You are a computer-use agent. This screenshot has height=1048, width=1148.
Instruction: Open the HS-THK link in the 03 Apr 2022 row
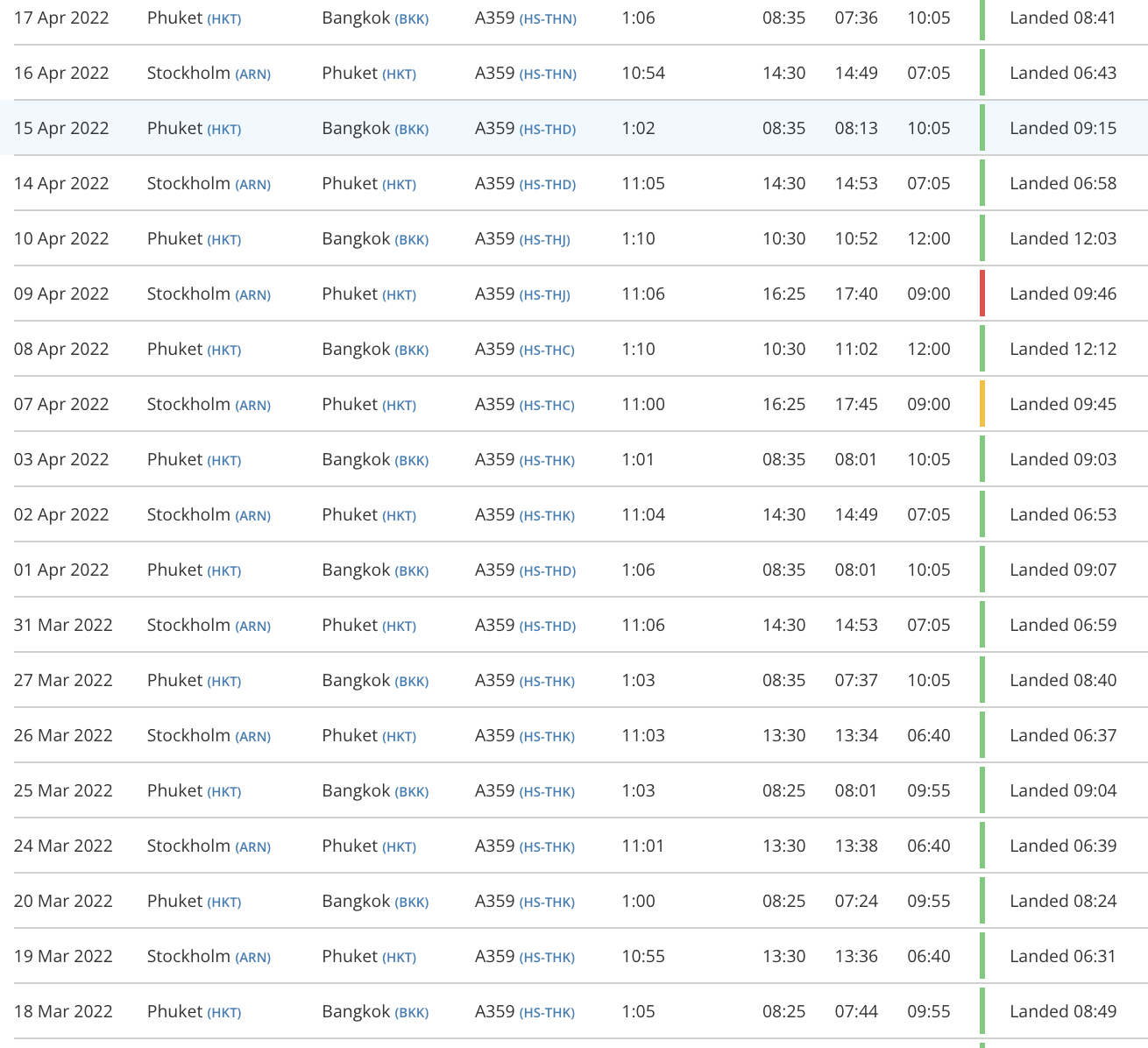tap(547, 461)
